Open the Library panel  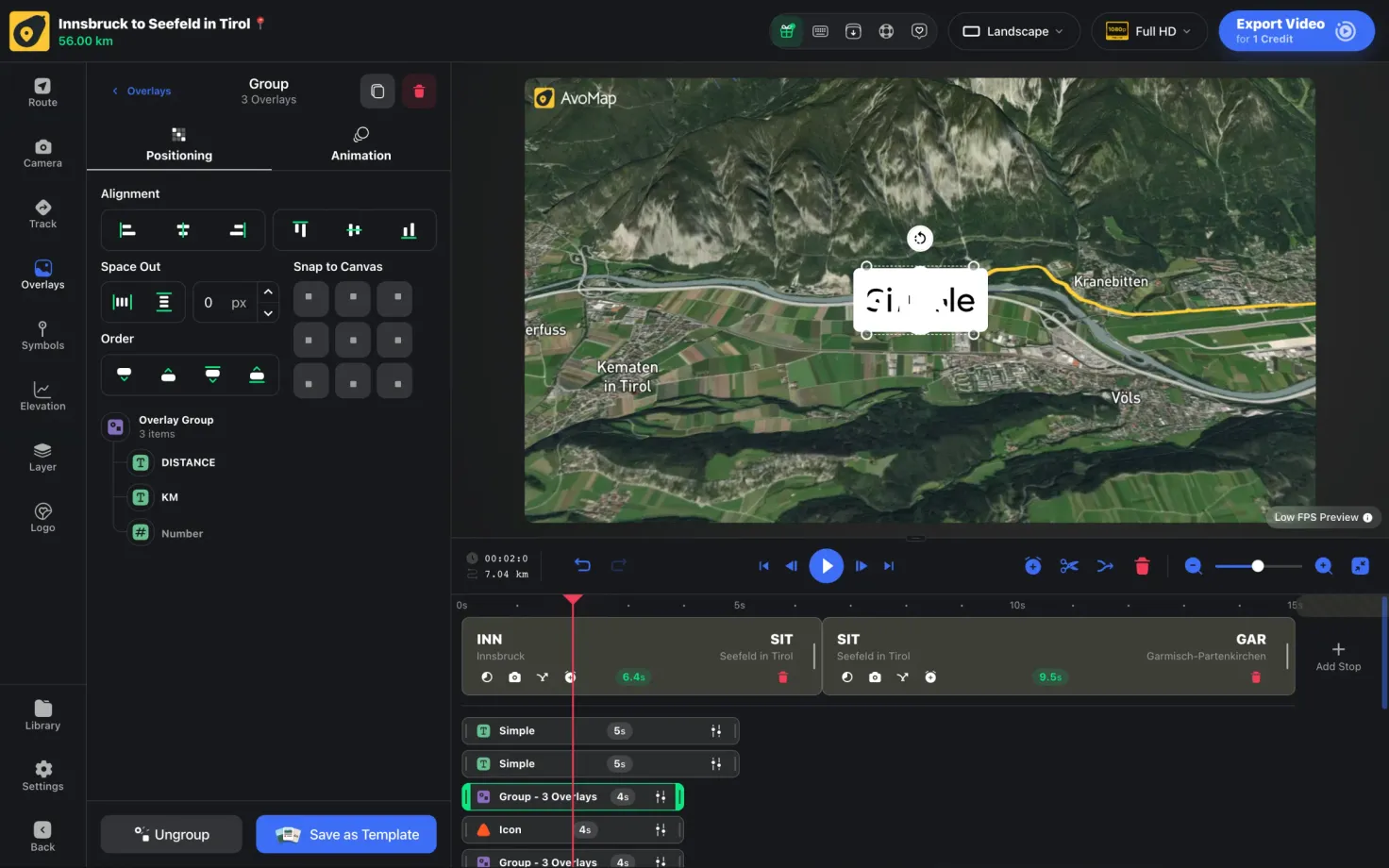(42, 715)
